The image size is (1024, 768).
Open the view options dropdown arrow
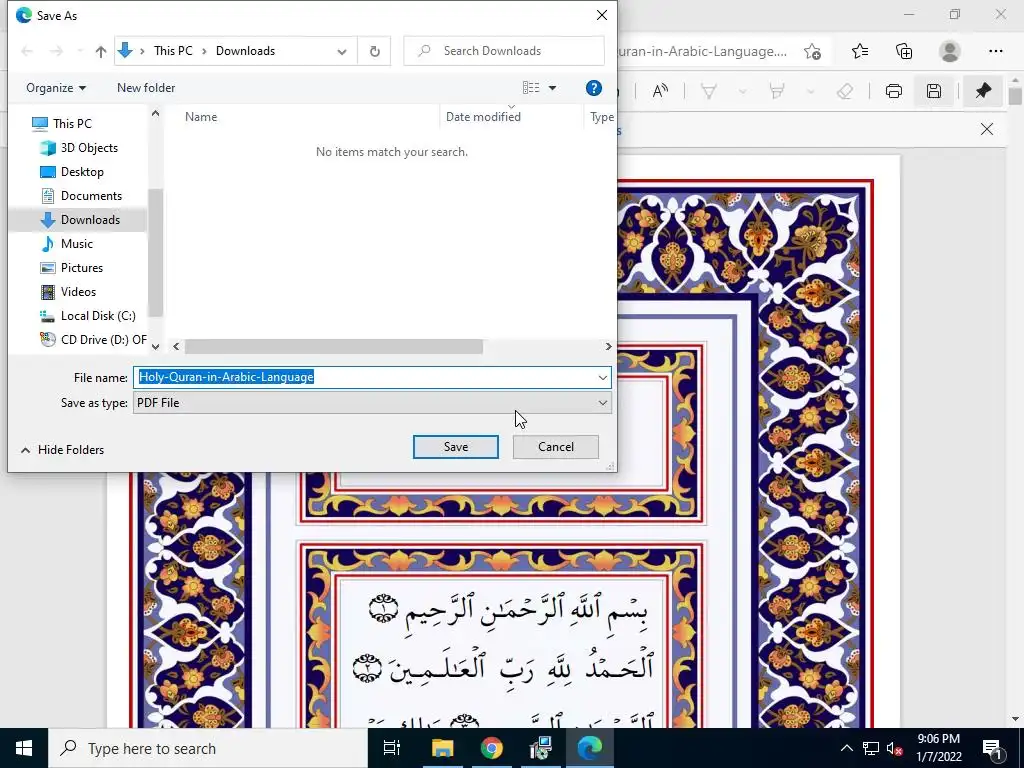(552, 88)
